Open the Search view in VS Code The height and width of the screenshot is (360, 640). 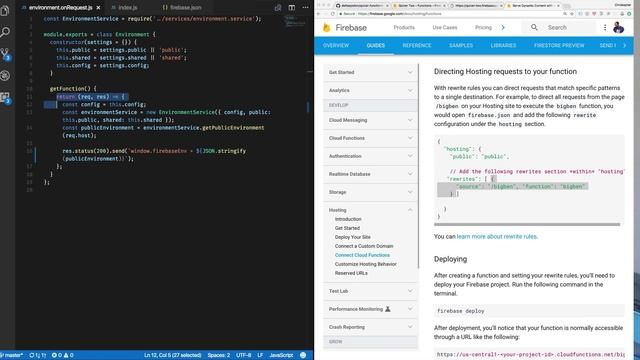[x=5, y=32]
